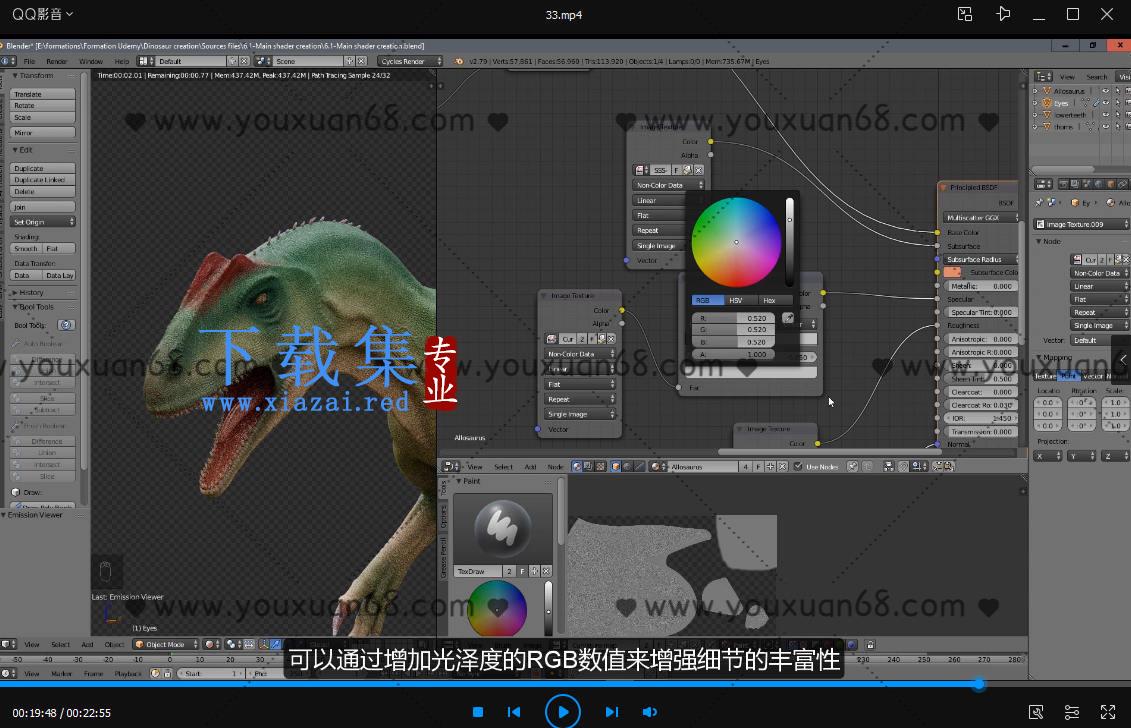Open the player toolbox icon left of settings
The height and width of the screenshot is (728, 1131).
coord(1036,713)
